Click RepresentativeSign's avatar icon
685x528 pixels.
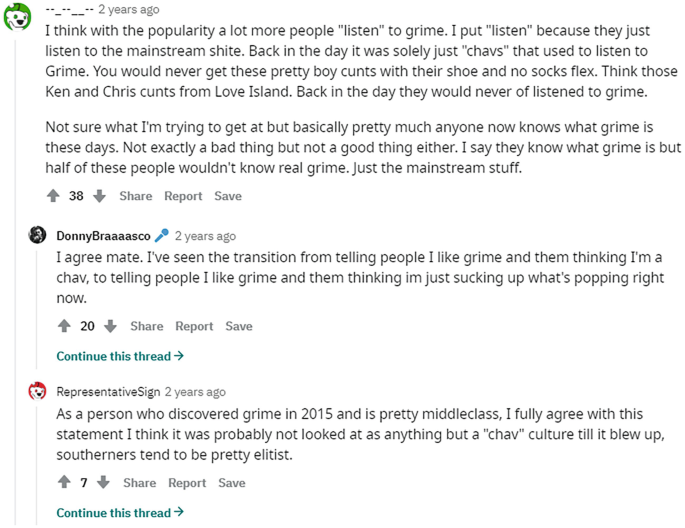pyautogui.click(x=38, y=392)
